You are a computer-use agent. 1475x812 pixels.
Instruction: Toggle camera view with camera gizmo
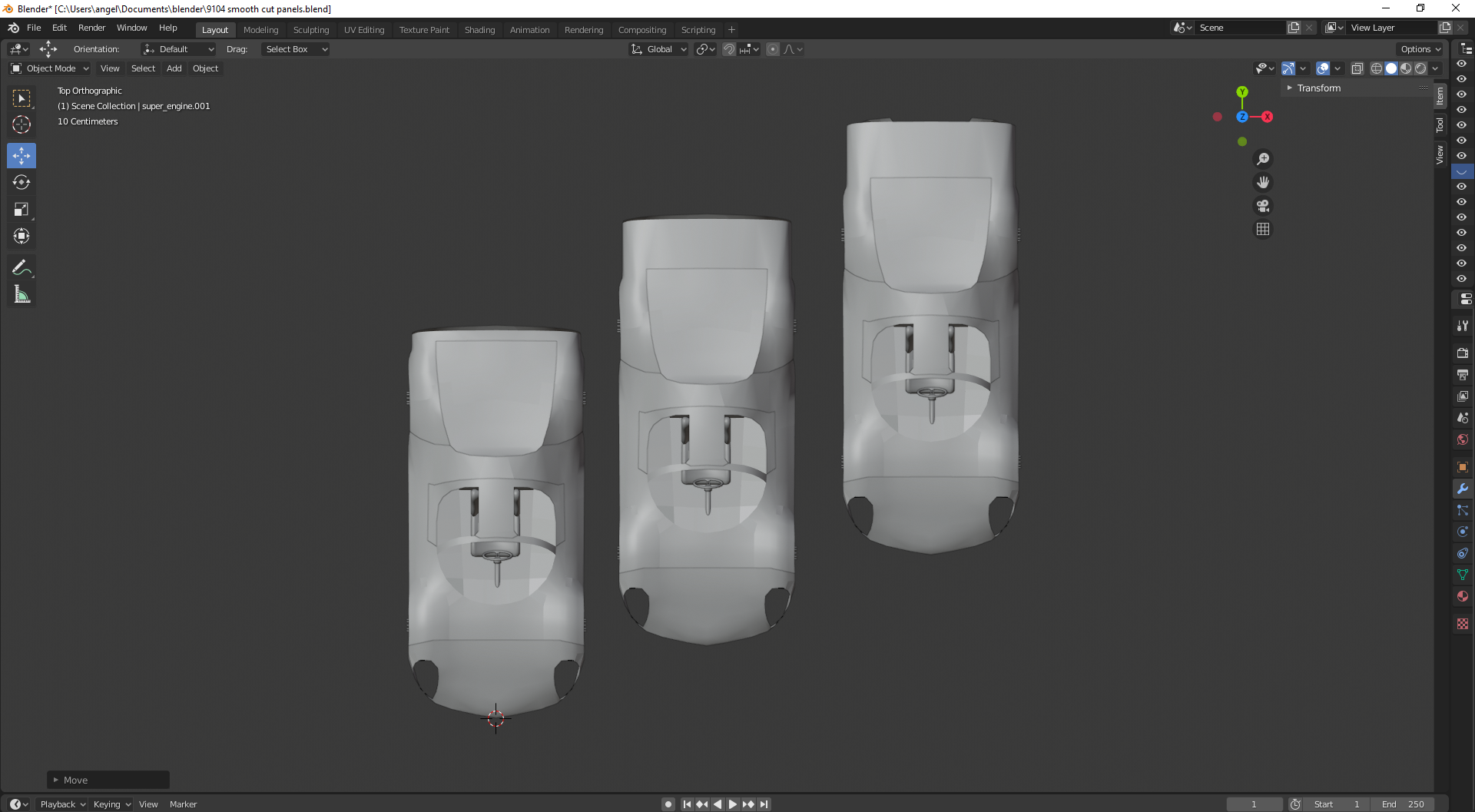(x=1263, y=206)
